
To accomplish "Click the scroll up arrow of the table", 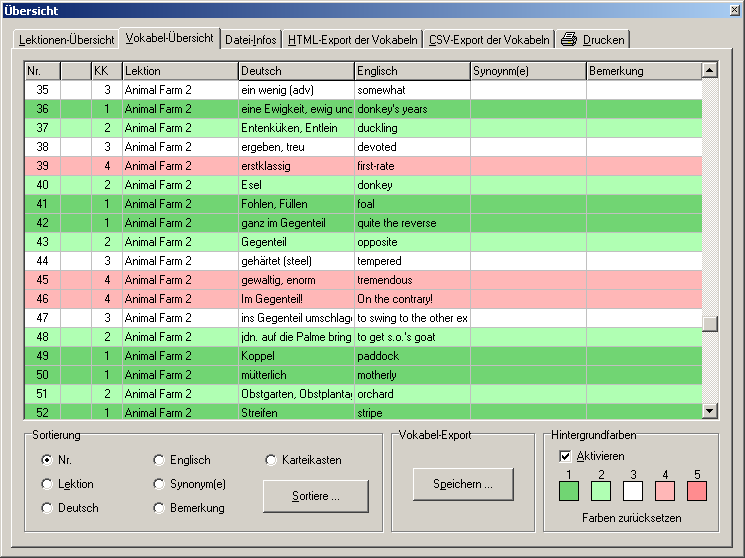I will click(710, 71).
